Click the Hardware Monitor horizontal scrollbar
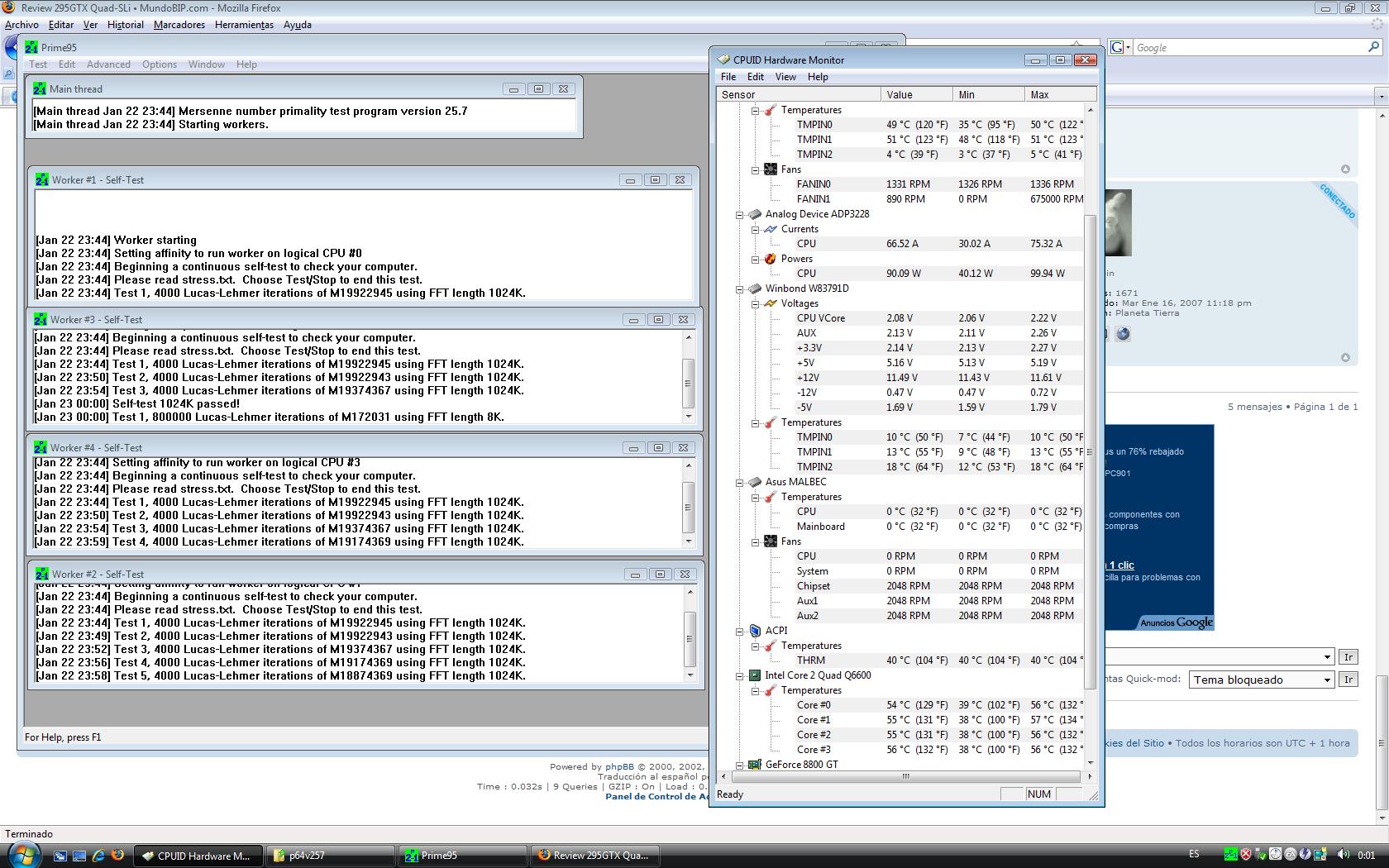 [905, 776]
